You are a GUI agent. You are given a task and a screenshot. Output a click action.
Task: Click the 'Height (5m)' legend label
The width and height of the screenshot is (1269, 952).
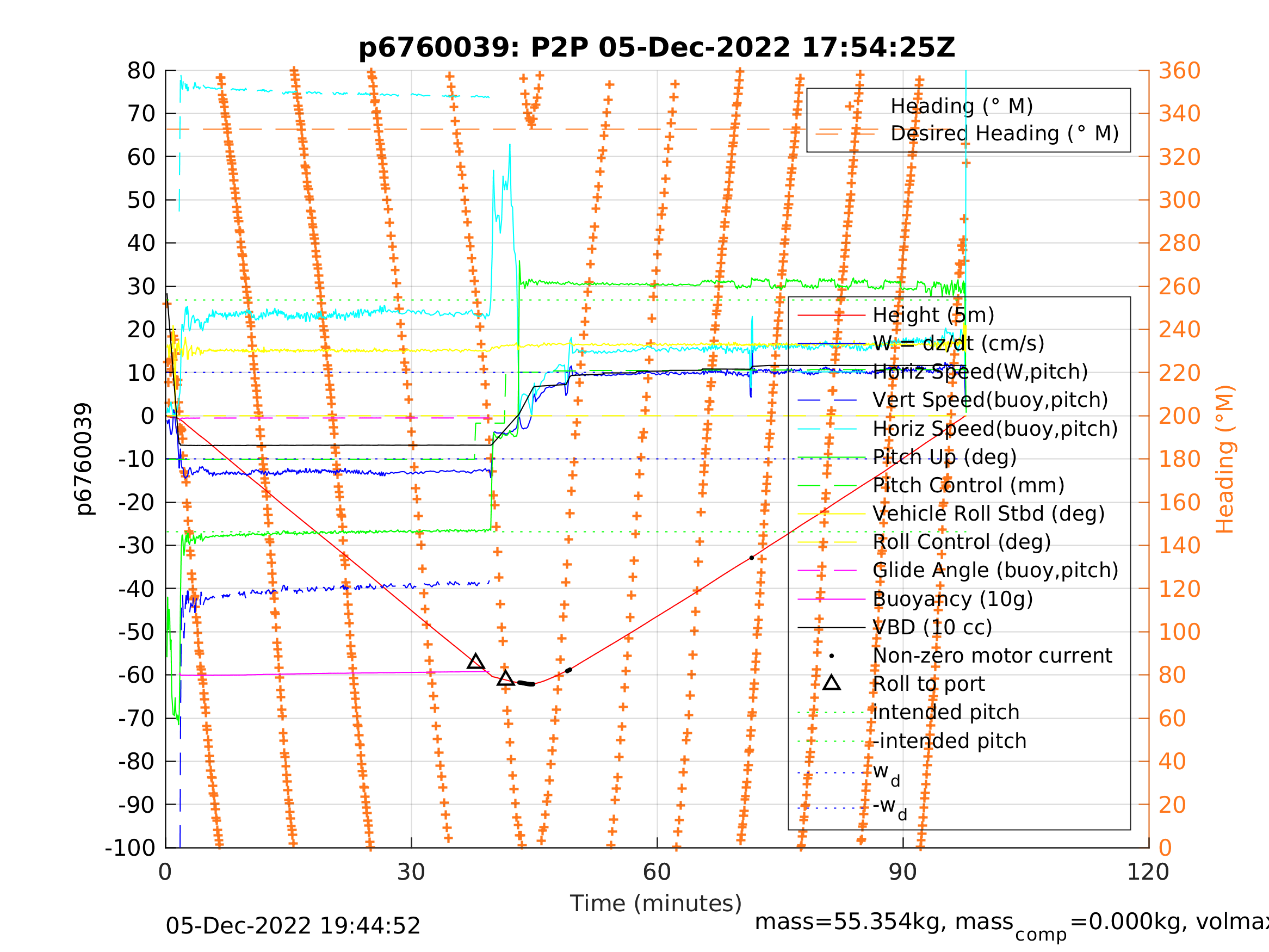click(933, 315)
